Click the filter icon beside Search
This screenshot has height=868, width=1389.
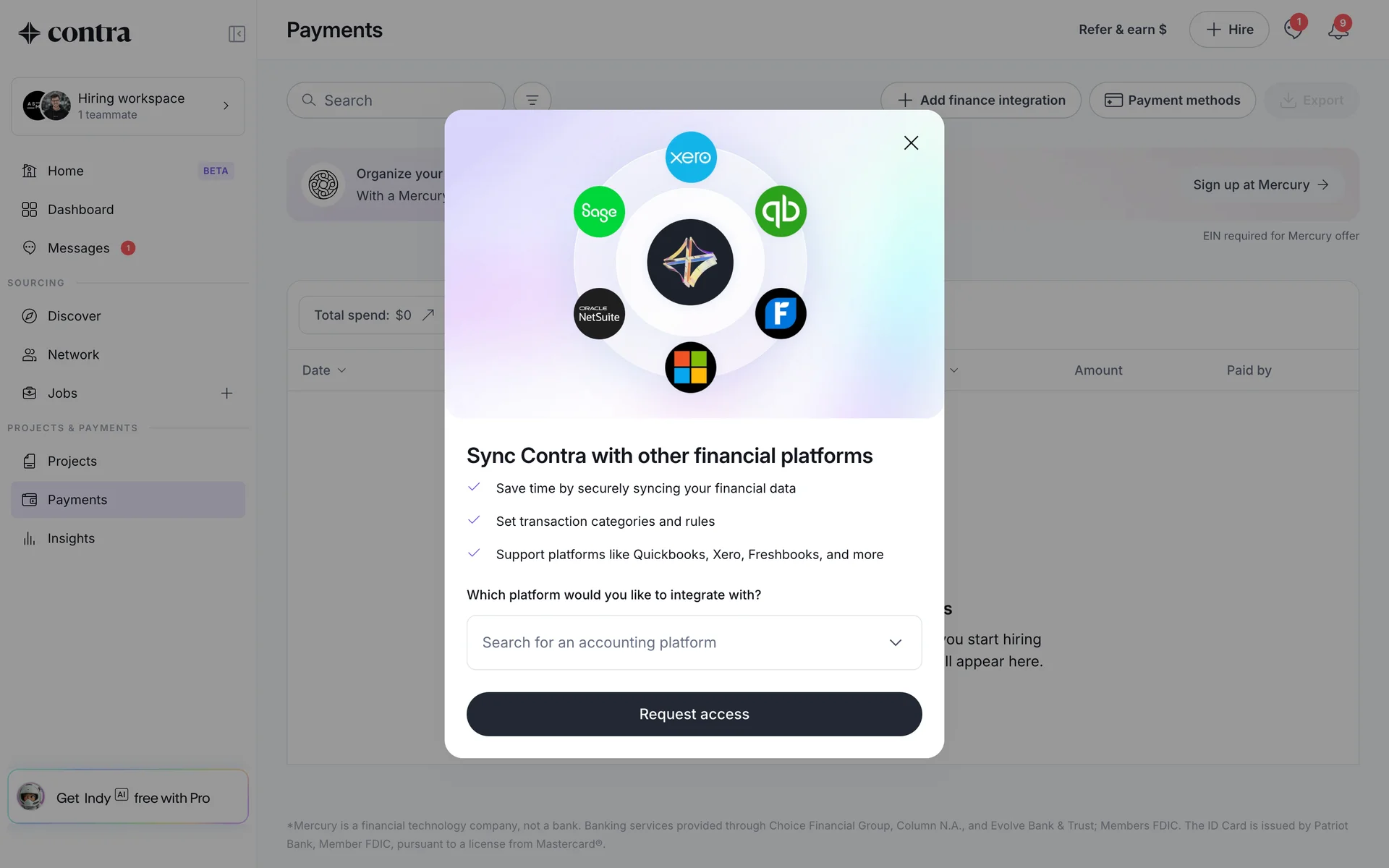click(532, 101)
